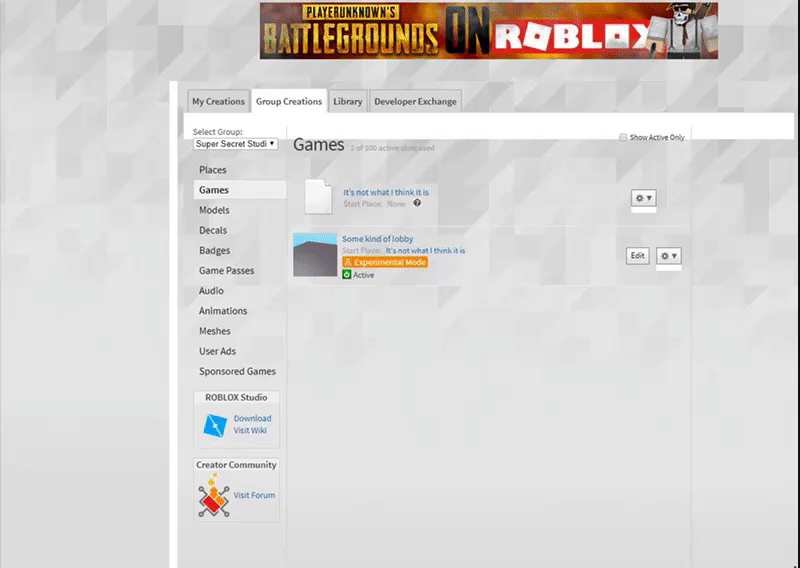Image resolution: width=800 pixels, height=568 pixels.
Task: Open gear settings menu for first game
Action: click(x=643, y=198)
